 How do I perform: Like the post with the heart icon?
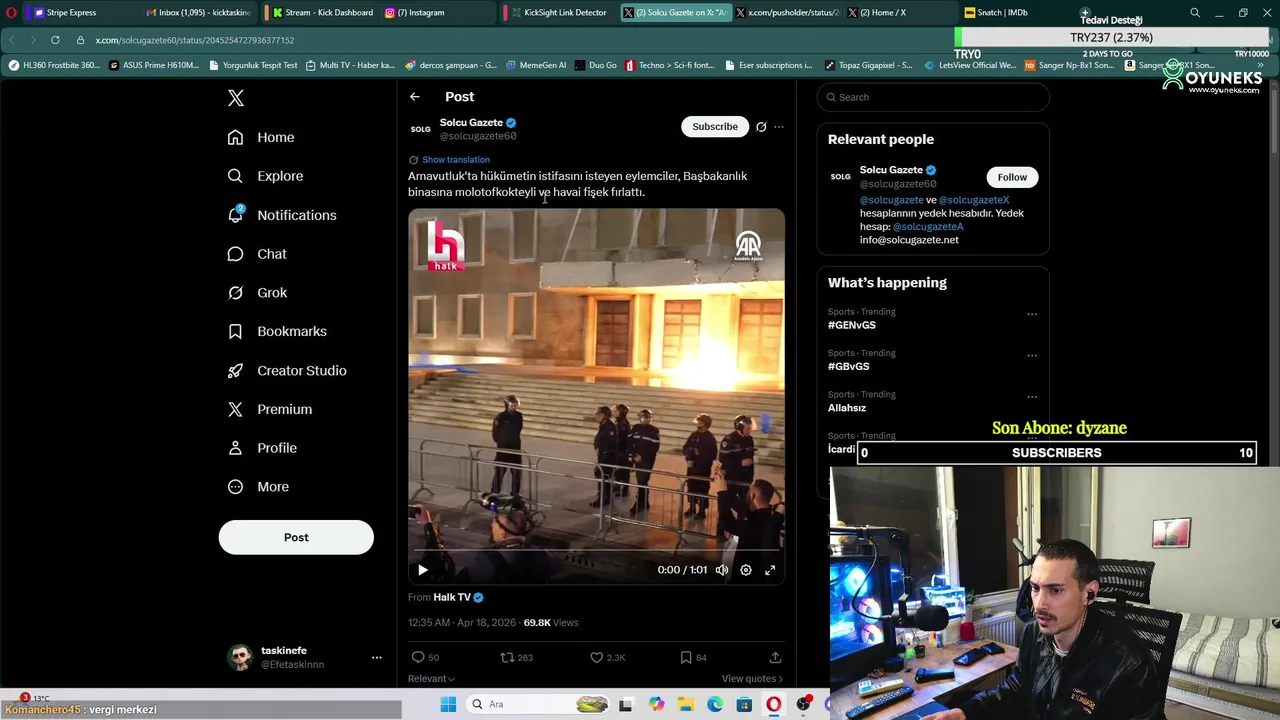tap(597, 657)
